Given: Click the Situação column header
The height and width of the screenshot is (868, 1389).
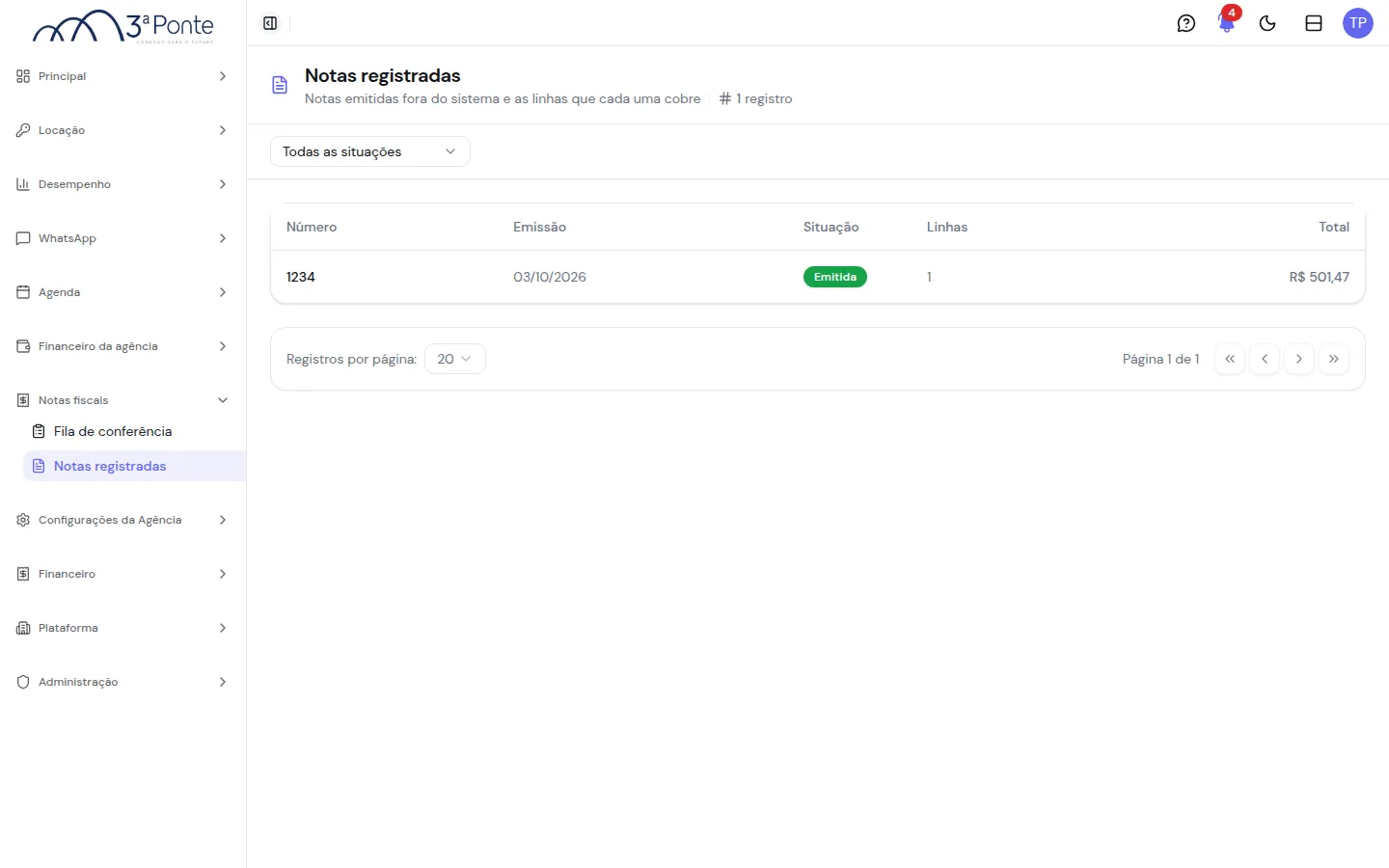Looking at the screenshot, I should (x=831, y=227).
